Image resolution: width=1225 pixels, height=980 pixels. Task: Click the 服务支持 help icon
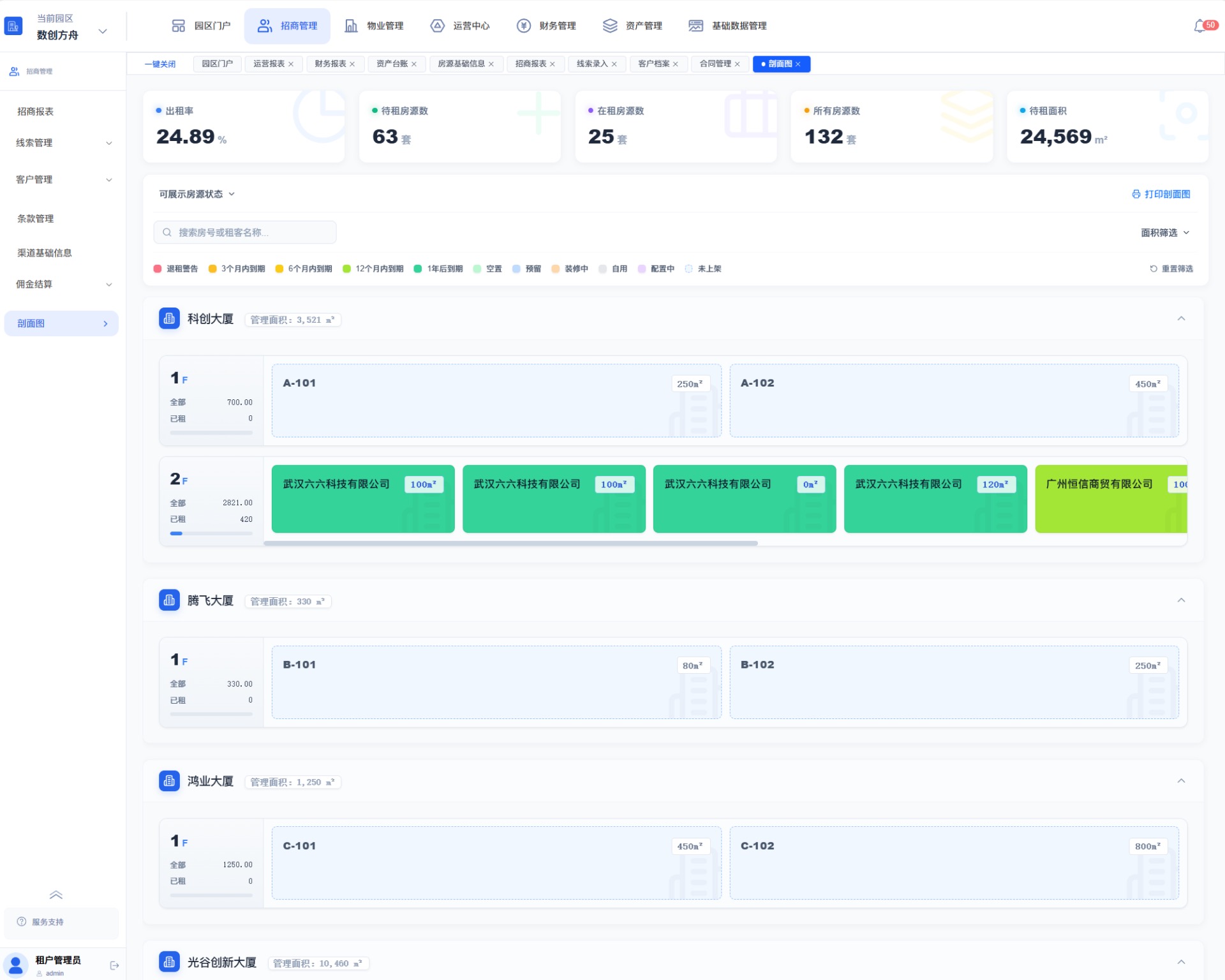pos(22,921)
